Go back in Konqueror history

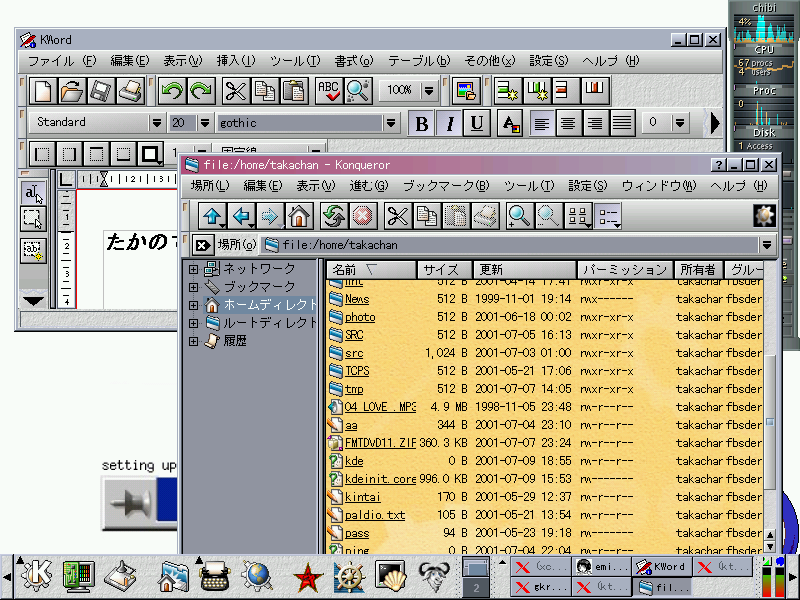241,216
